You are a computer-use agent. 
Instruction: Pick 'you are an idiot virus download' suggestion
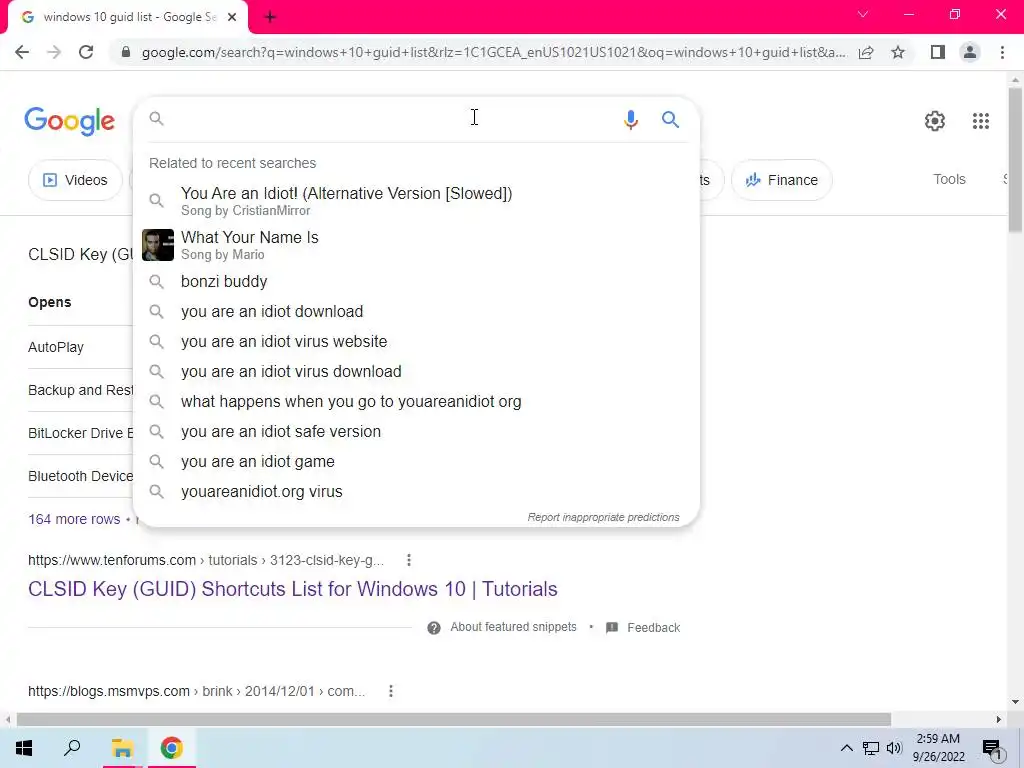click(416, 372)
